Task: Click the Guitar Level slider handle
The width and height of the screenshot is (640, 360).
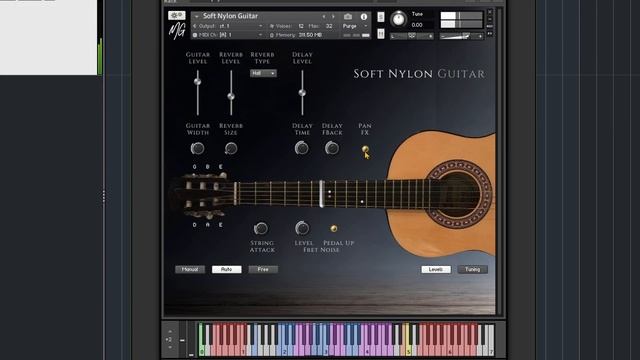Action: (198, 82)
